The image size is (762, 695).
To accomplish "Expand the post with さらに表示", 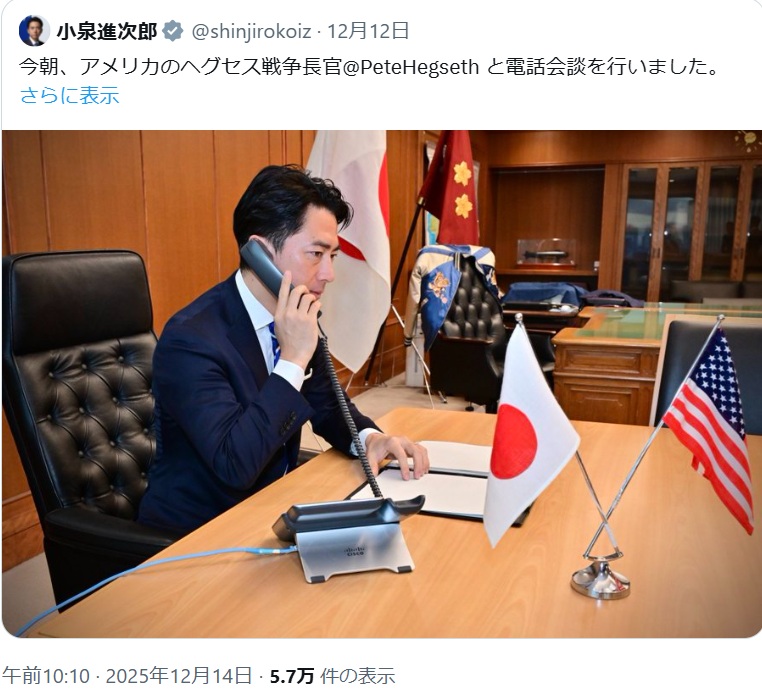I will click(x=69, y=95).
